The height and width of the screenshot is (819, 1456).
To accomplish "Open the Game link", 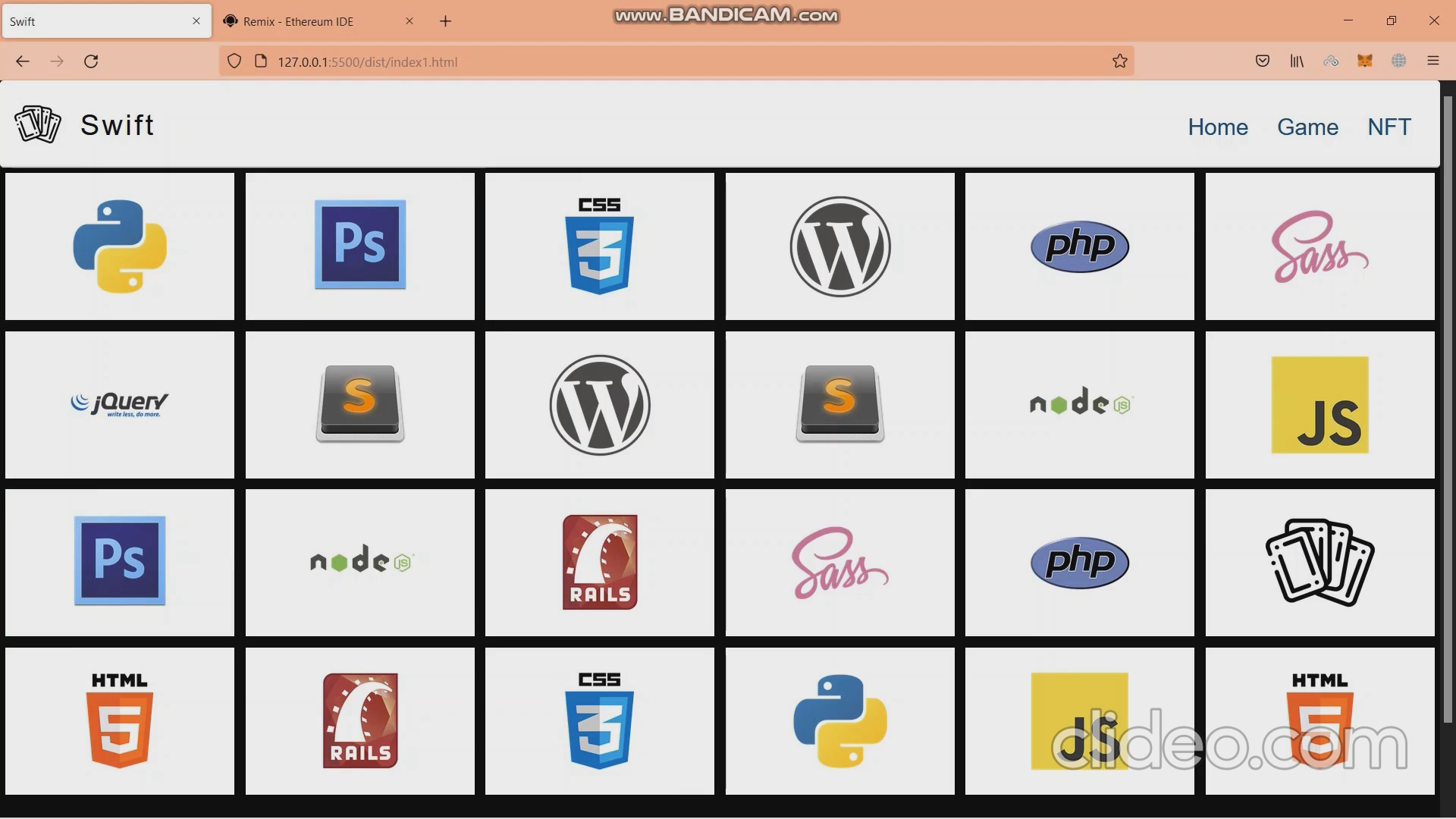I will coord(1308,127).
